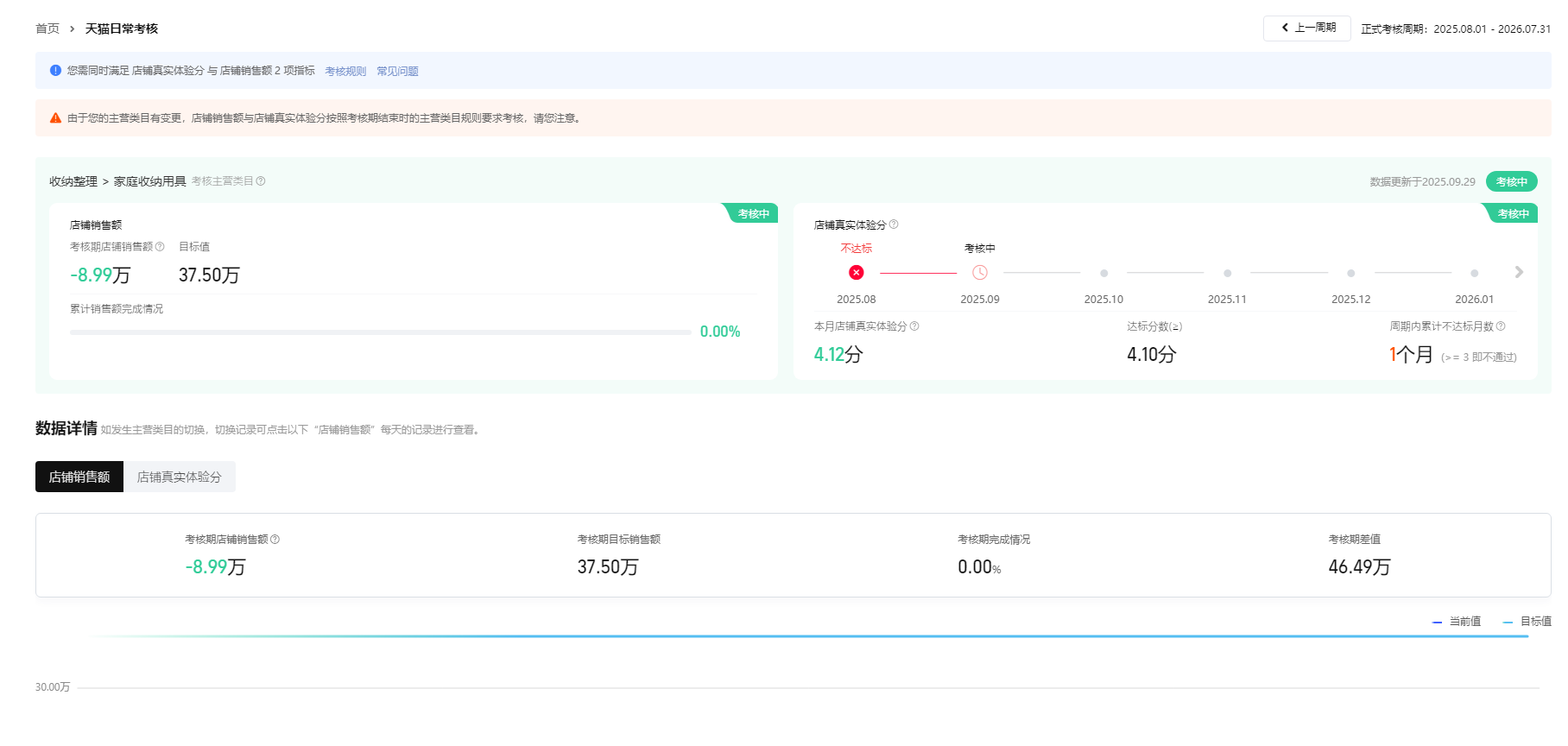This screenshot has height=746, width=1568.
Task: Click the red failed icon for 2025.08
Action: pyautogui.click(x=856, y=273)
